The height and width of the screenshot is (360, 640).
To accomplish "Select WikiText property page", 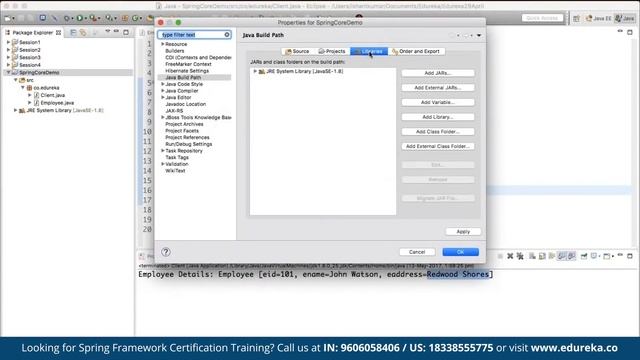I will tap(175, 171).
